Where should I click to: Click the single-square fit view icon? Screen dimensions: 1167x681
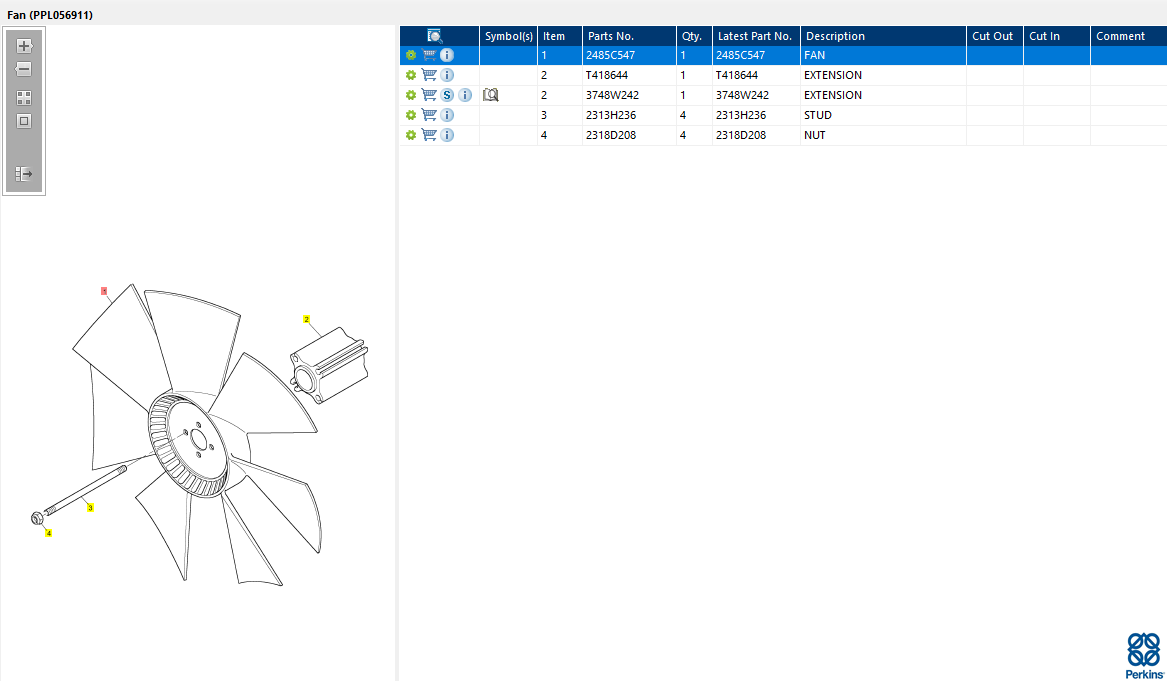pos(24,121)
